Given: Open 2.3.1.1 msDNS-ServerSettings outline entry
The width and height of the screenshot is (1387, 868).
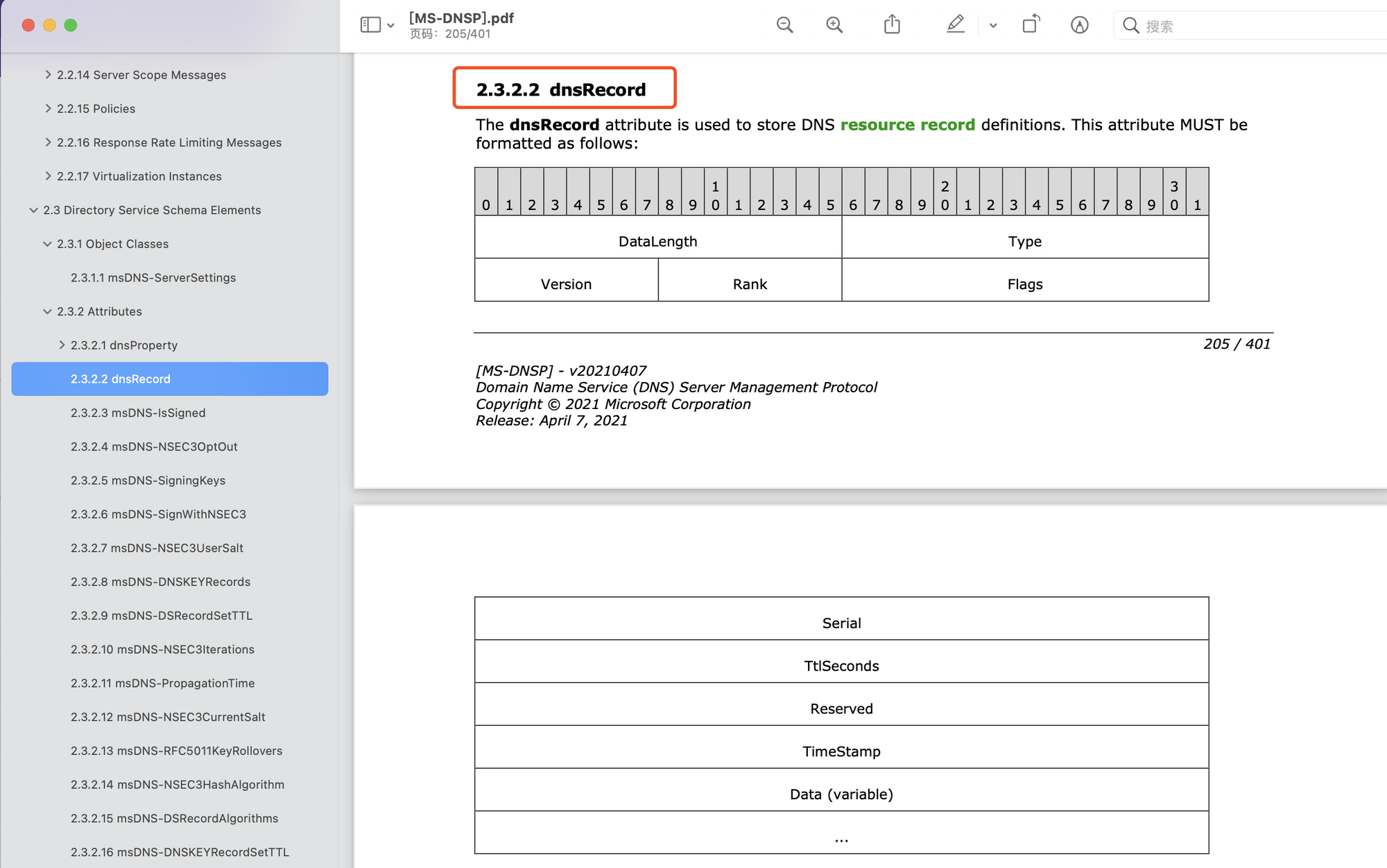Looking at the screenshot, I should (153, 277).
